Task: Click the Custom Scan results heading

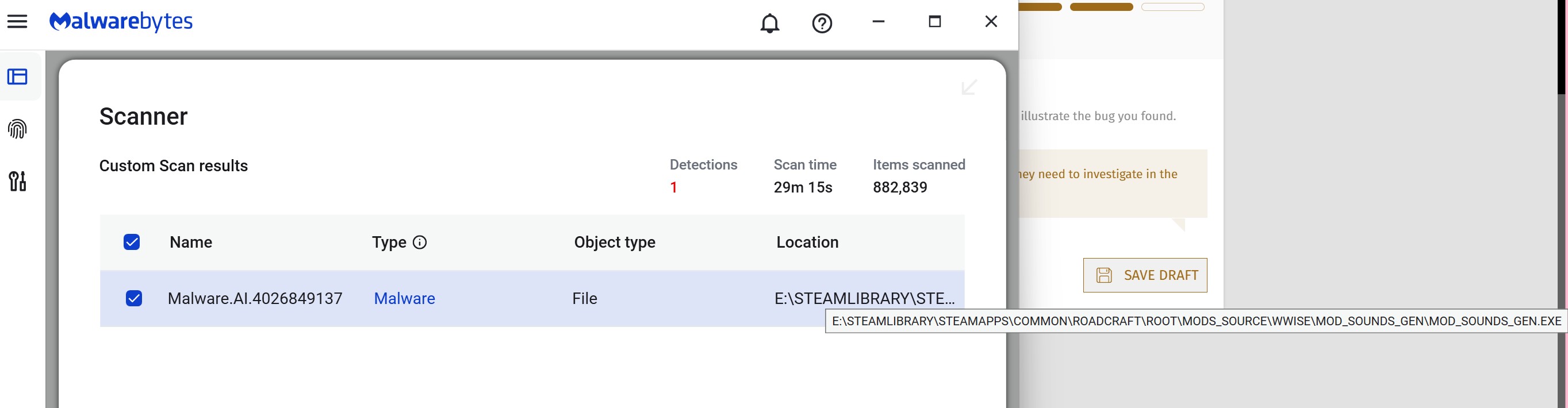Action: [x=174, y=165]
